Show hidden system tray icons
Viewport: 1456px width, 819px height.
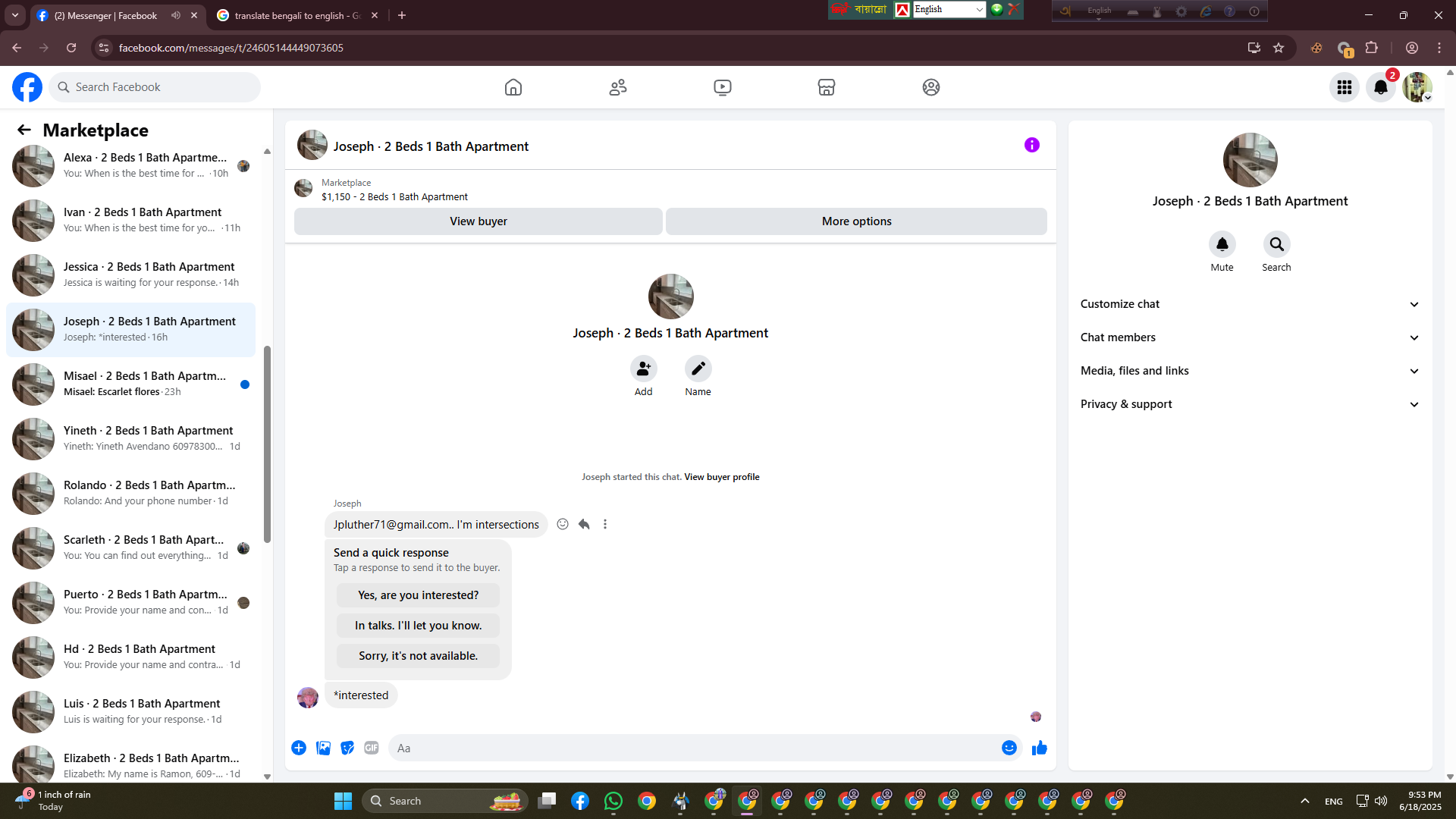coord(1305,801)
